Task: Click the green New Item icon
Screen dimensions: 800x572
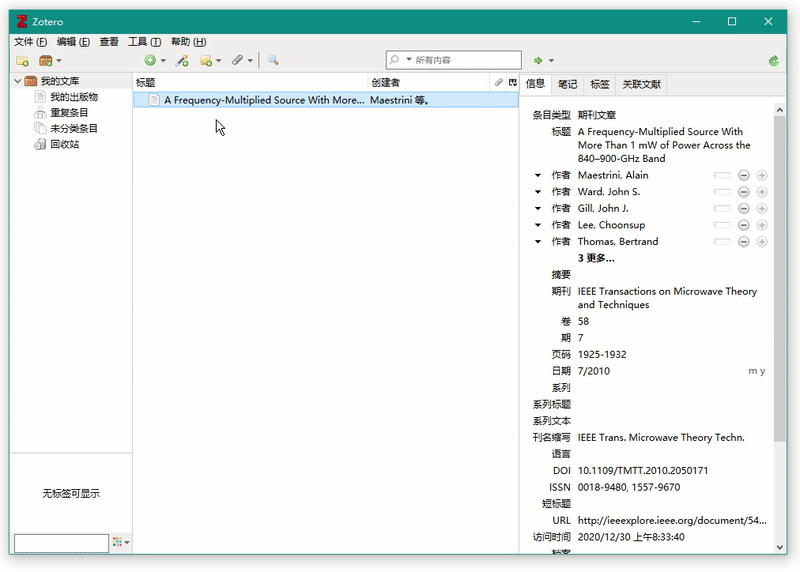Action: pyautogui.click(x=152, y=61)
